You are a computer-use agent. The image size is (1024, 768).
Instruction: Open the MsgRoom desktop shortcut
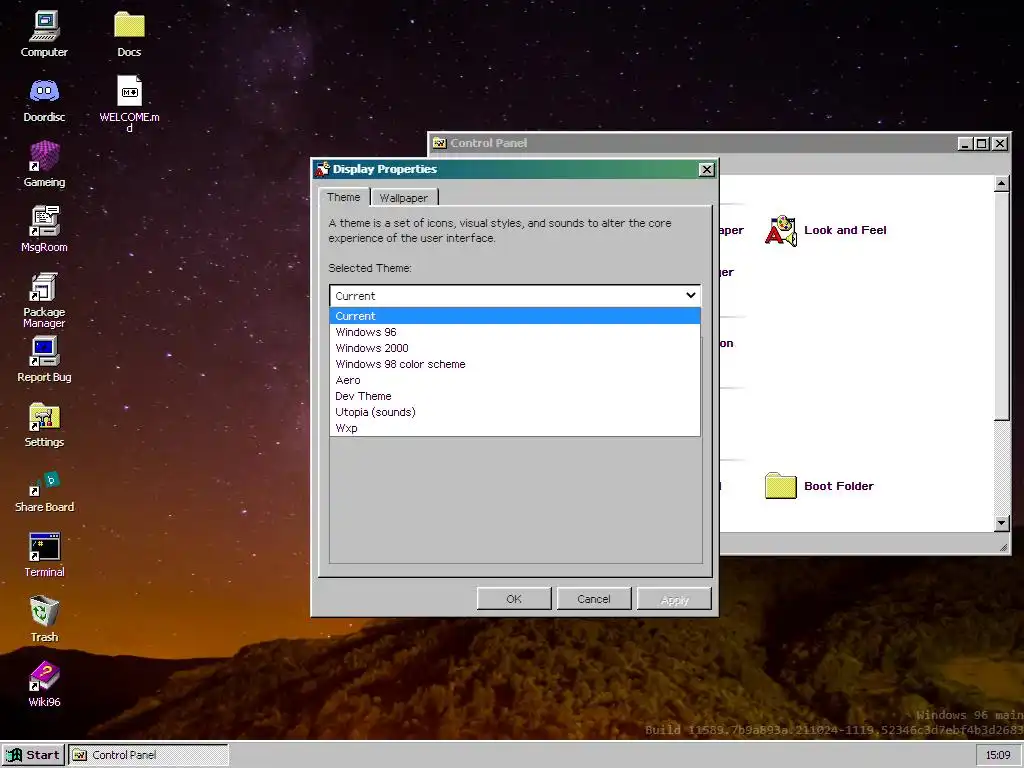click(x=44, y=229)
